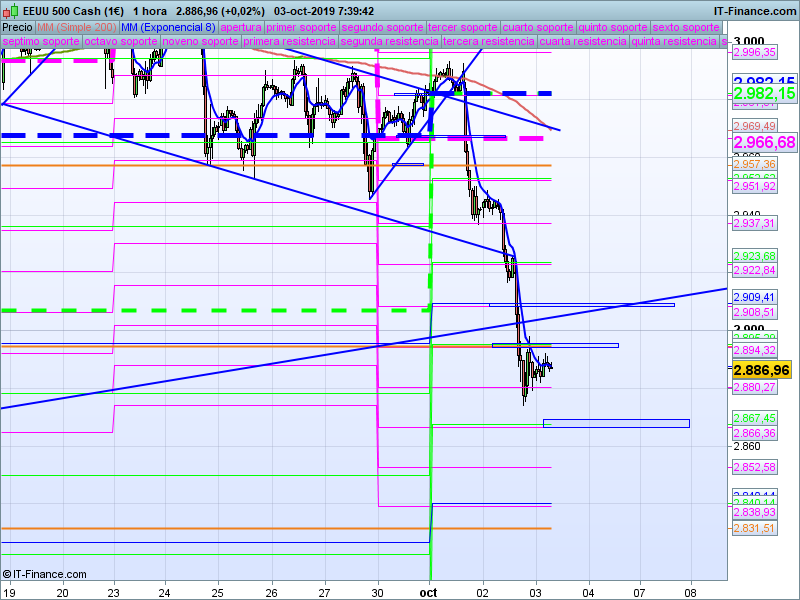Select the Precio legend label

18,27
